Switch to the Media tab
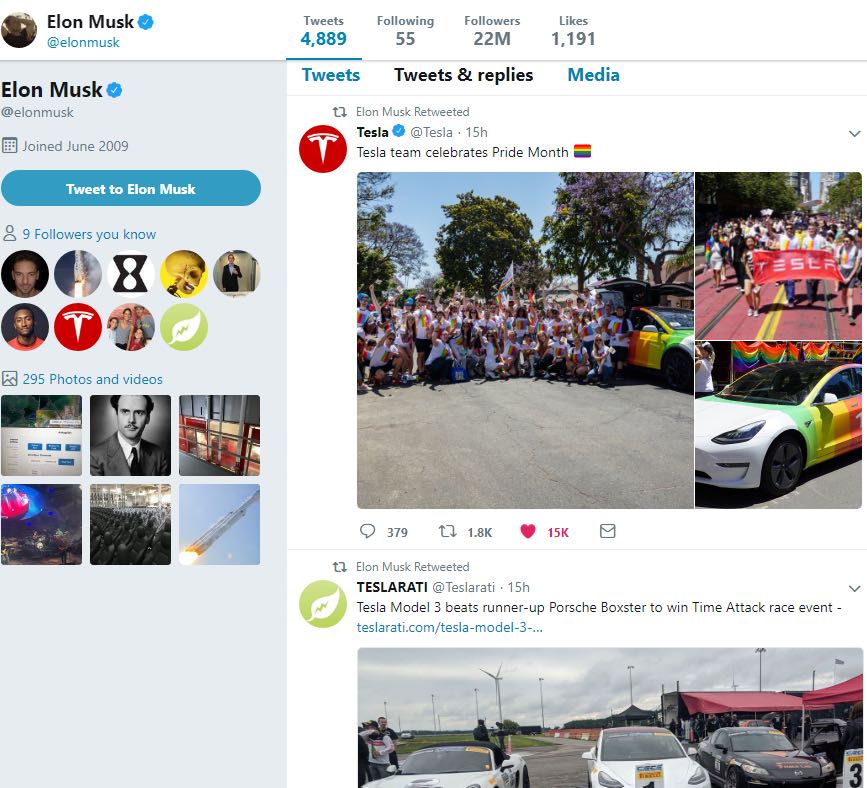 593,75
